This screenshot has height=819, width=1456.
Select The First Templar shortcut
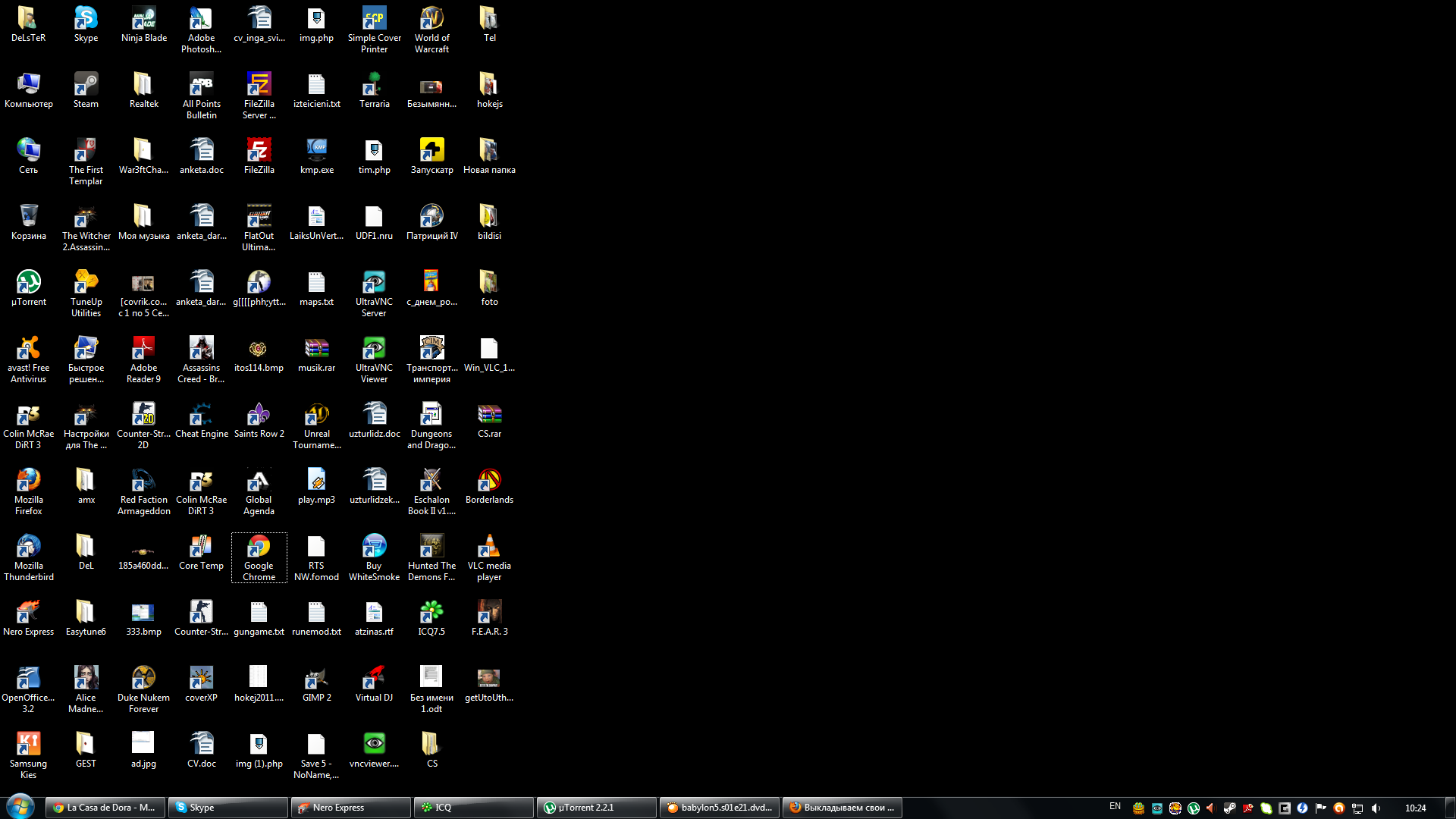[86, 162]
